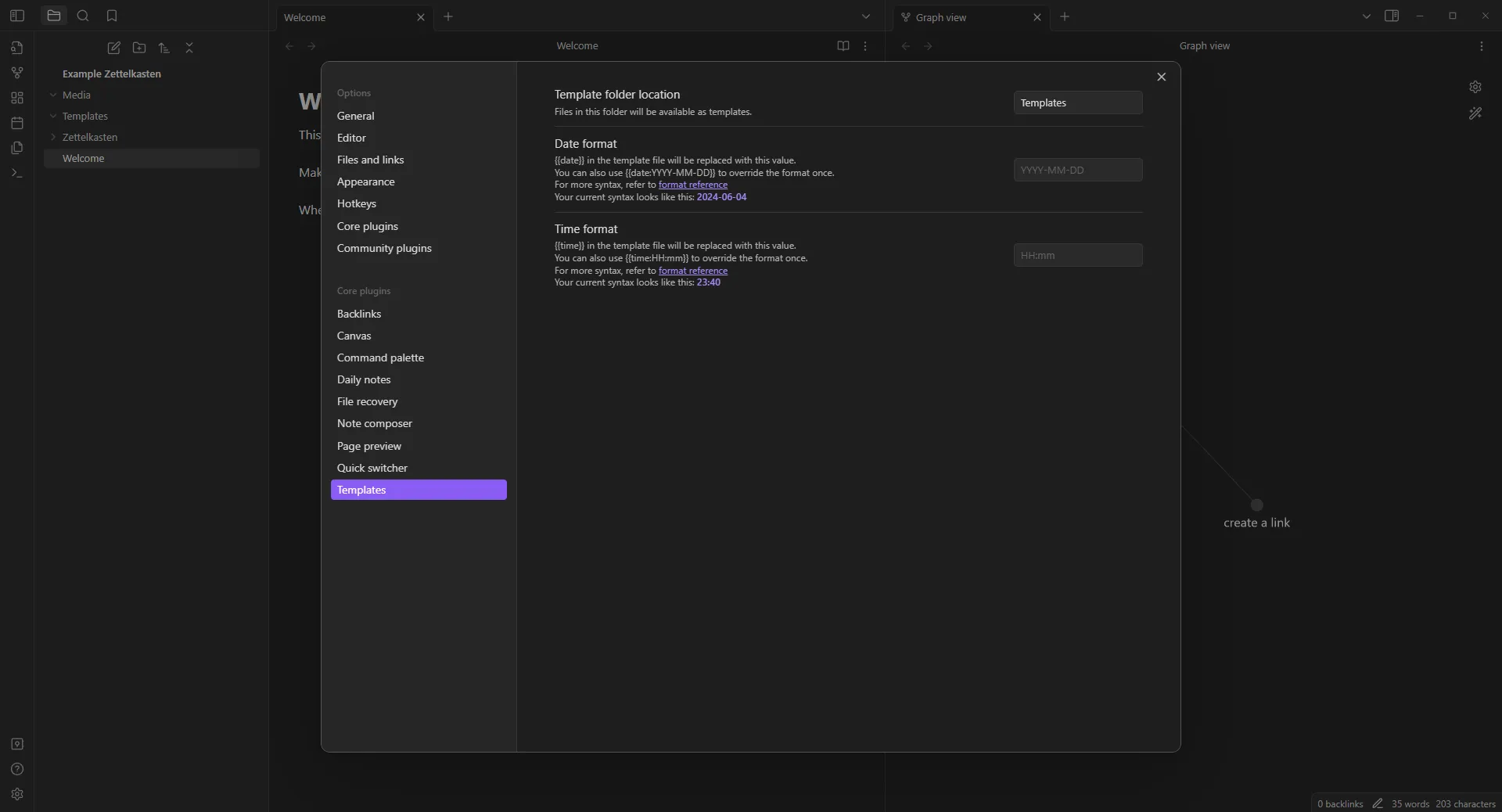
Task: Open graph view ribbon icon
Action: point(17,73)
